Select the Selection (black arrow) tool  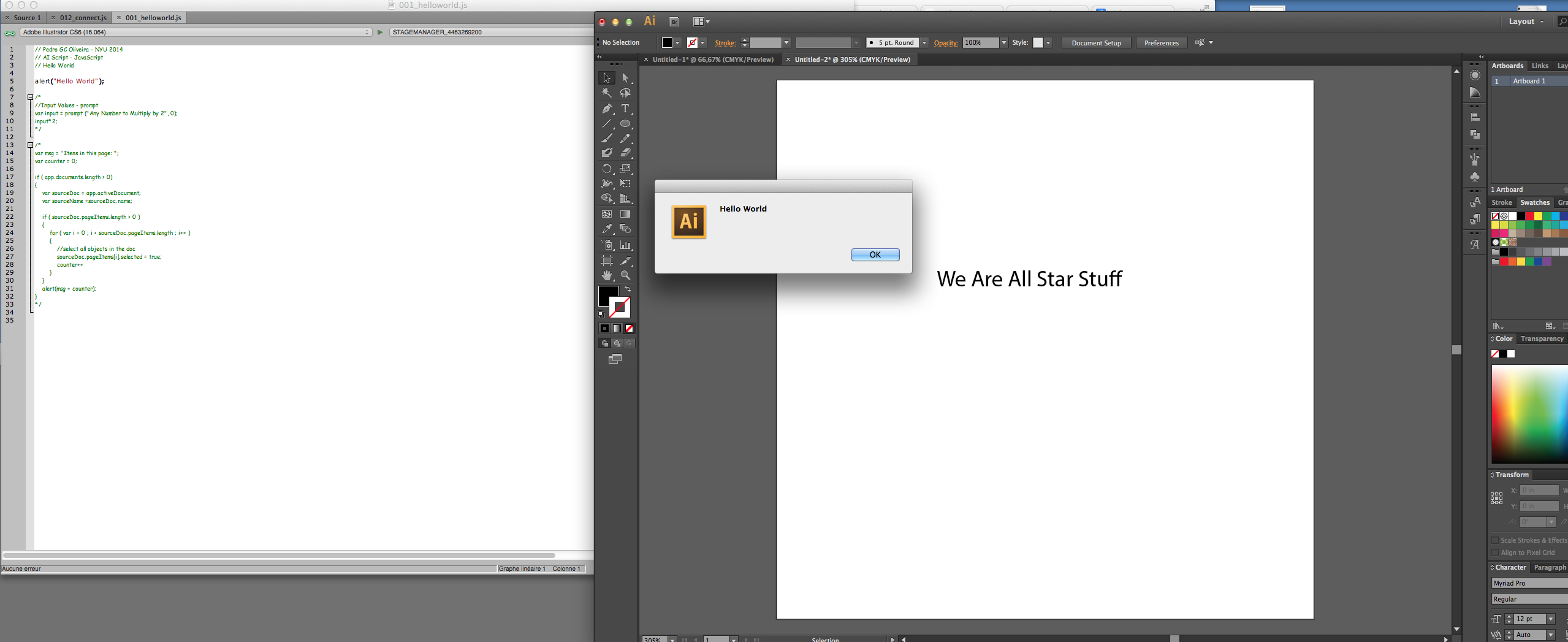pyautogui.click(x=606, y=78)
